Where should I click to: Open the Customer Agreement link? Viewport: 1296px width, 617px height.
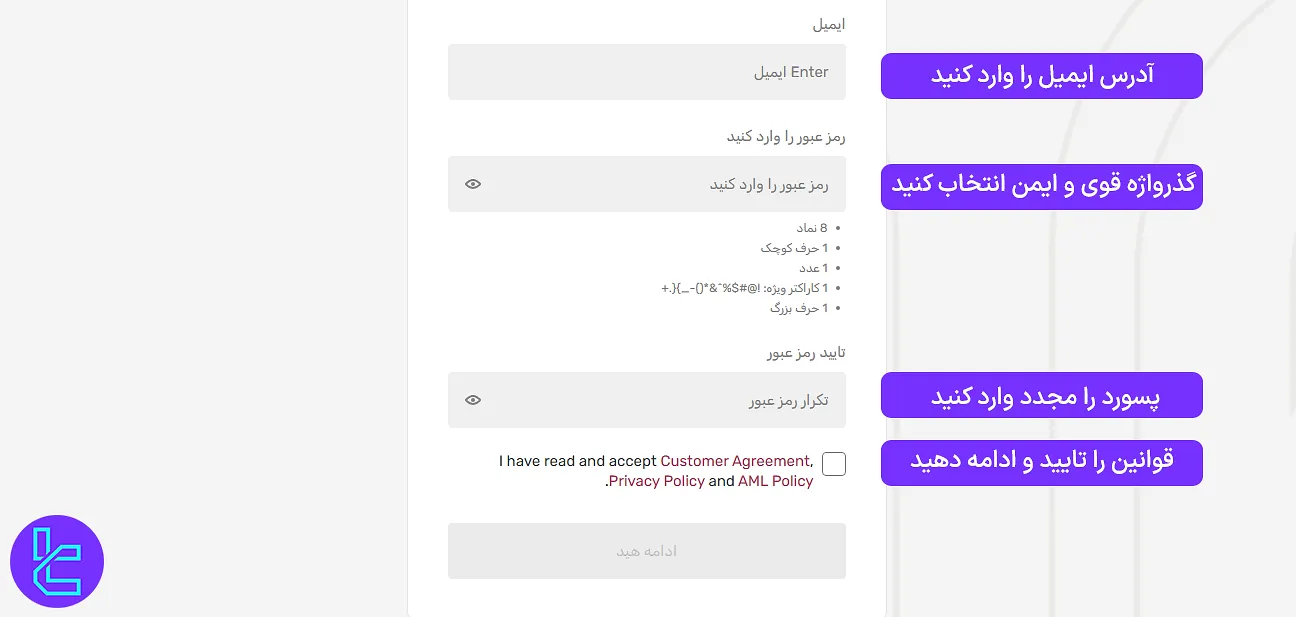click(735, 461)
